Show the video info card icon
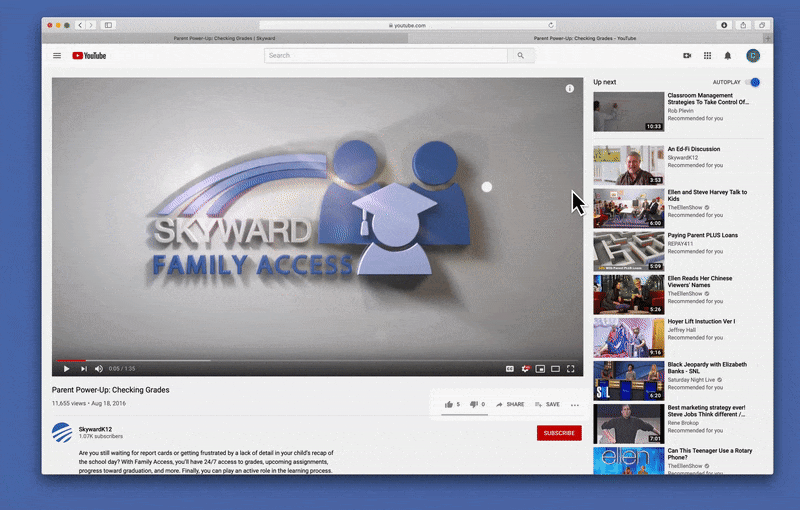Screen dimensions: 800x510 569,89
